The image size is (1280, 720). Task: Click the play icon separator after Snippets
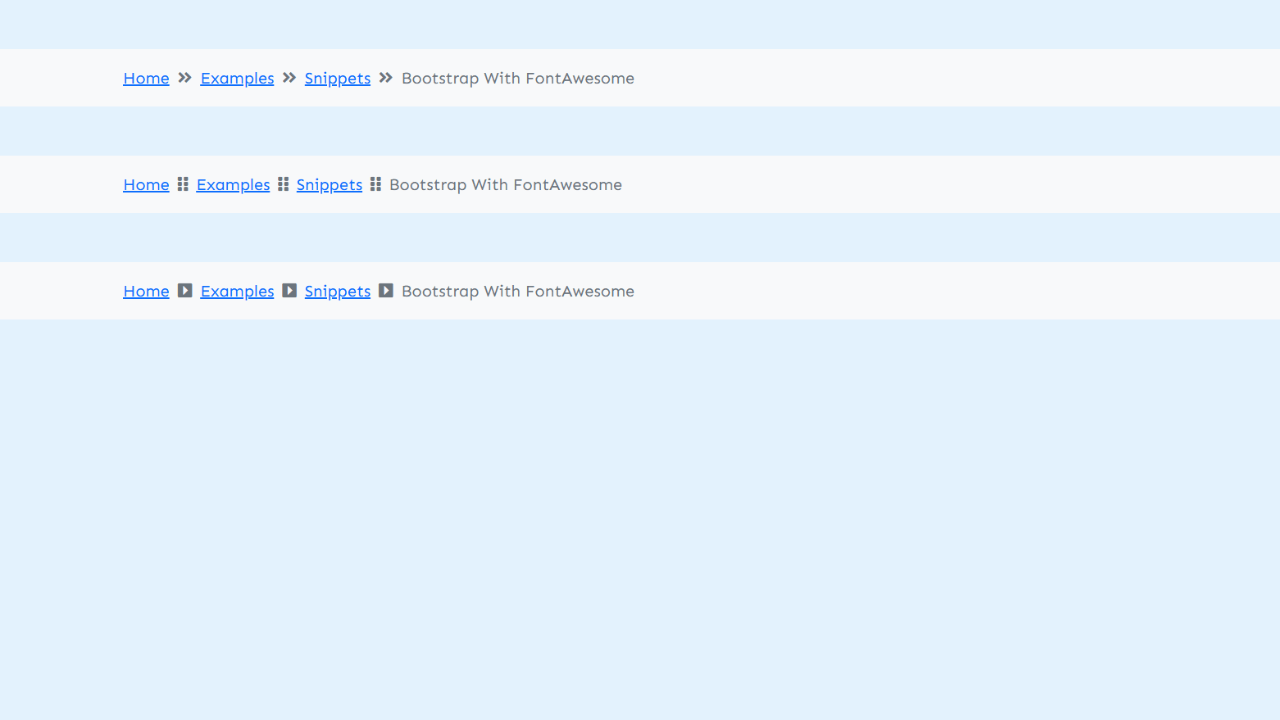click(x=386, y=290)
